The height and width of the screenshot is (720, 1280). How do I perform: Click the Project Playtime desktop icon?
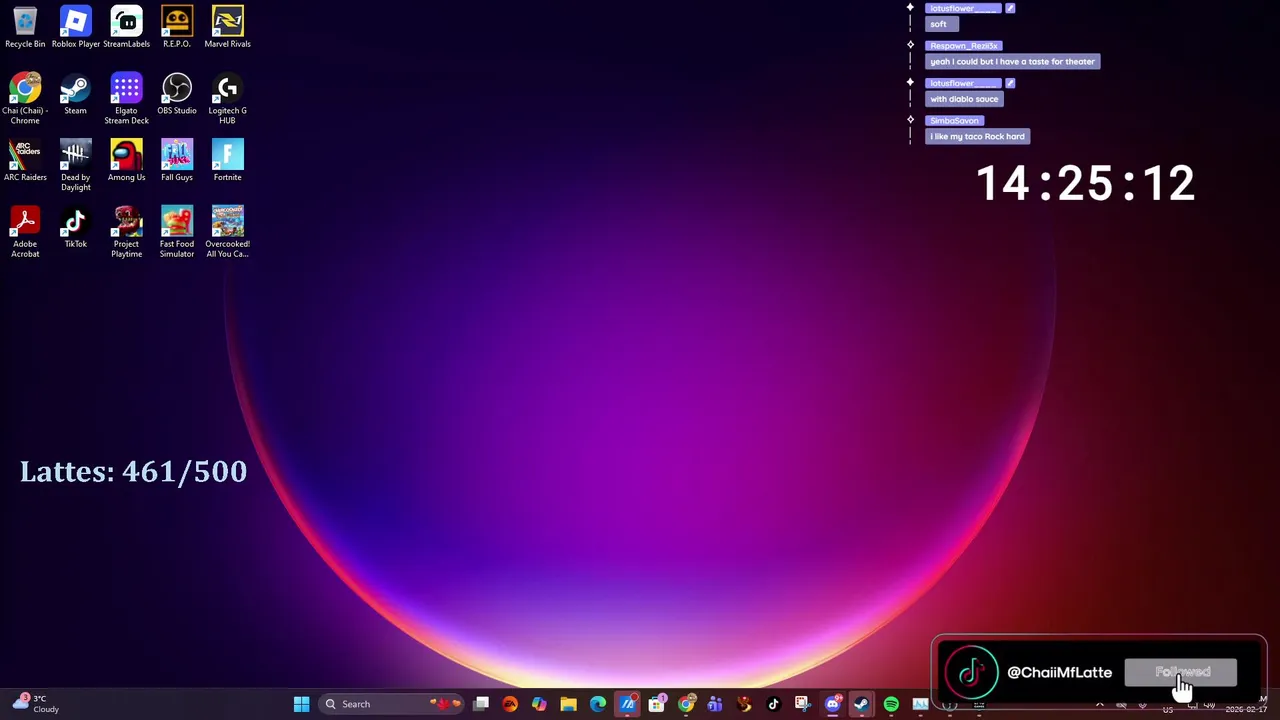[126, 232]
